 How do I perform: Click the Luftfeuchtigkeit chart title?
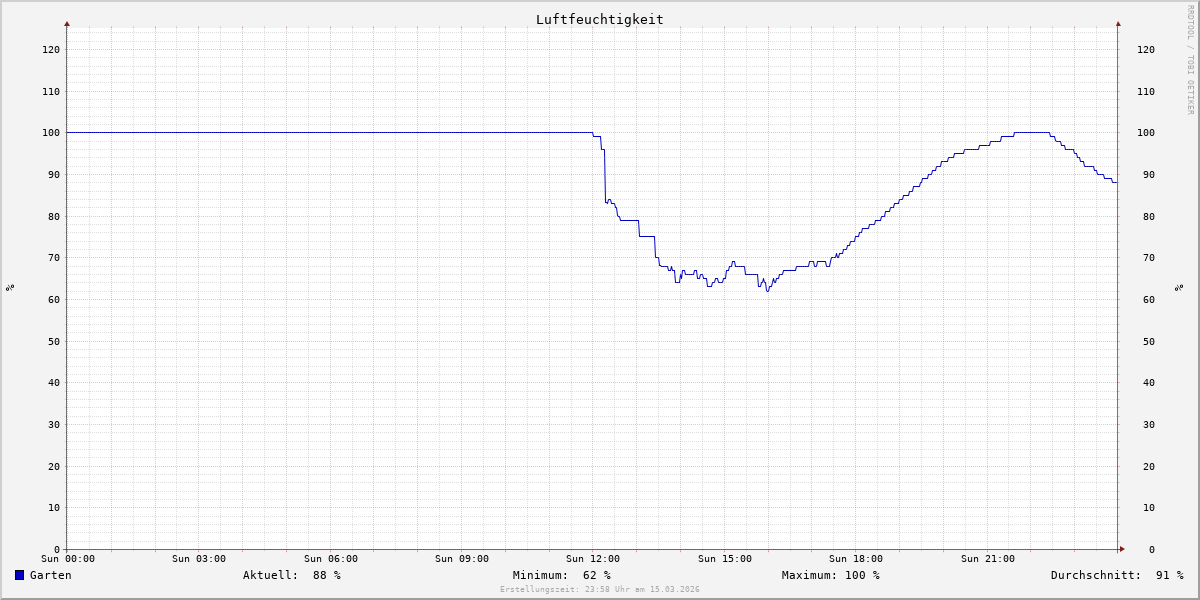click(x=599, y=19)
